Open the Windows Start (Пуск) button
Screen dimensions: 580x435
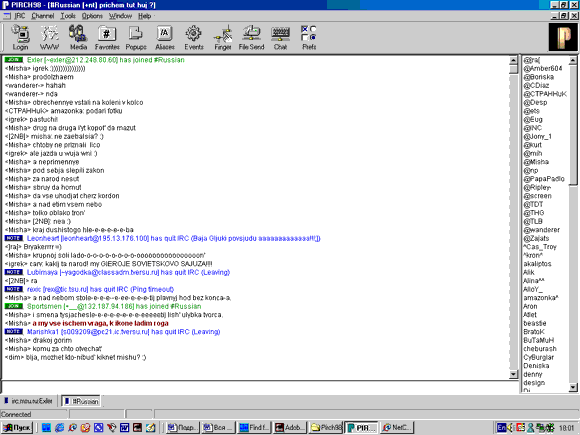pyautogui.click(x=17, y=428)
